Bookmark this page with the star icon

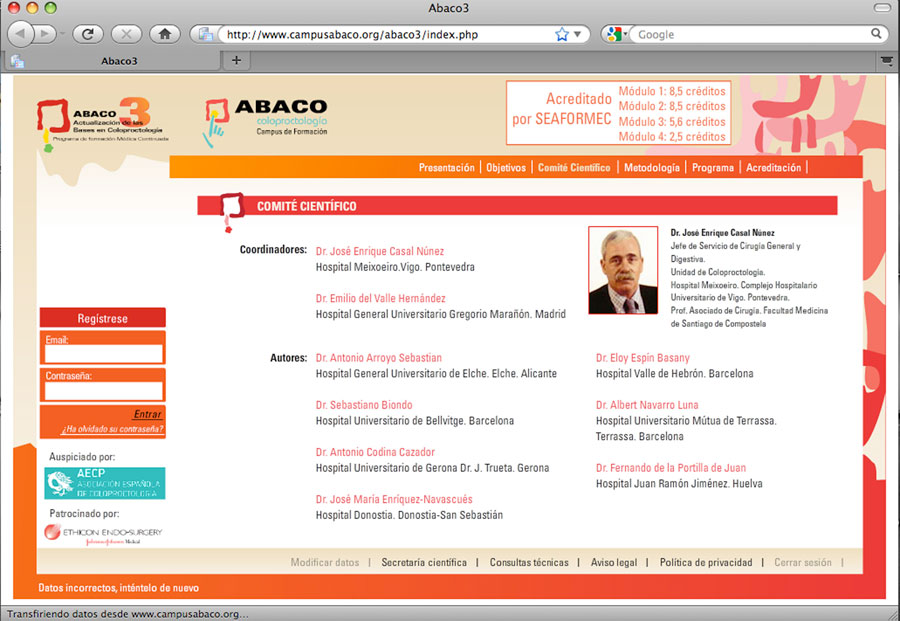pyautogui.click(x=561, y=34)
